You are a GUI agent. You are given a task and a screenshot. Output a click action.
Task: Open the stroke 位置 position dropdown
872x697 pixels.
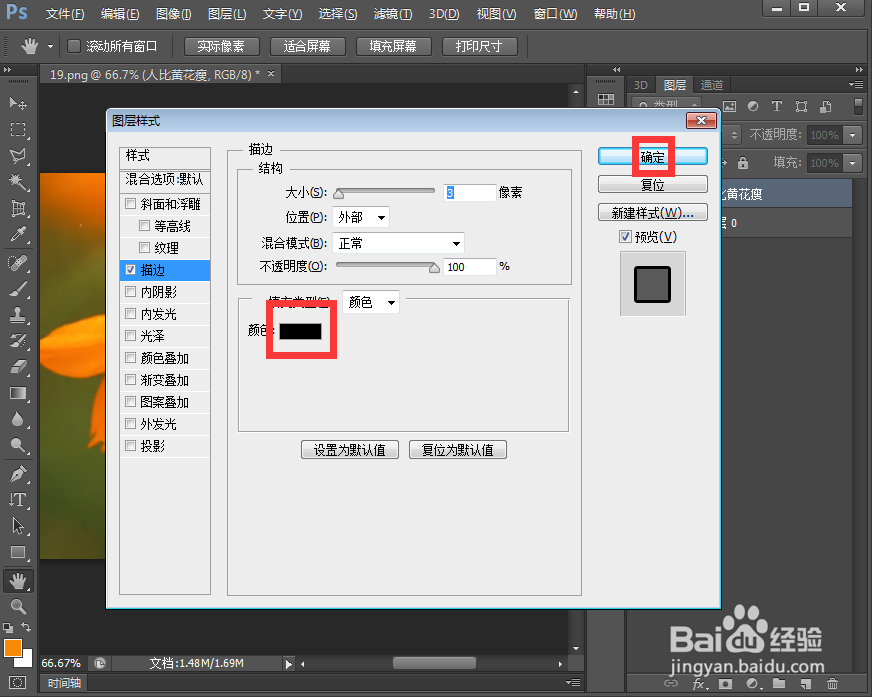point(362,217)
